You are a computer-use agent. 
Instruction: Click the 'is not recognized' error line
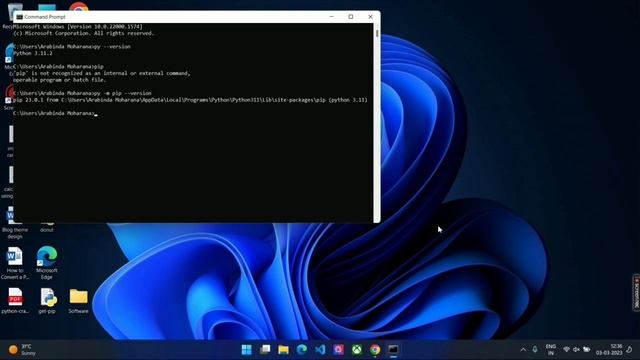(x=102, y=73)
